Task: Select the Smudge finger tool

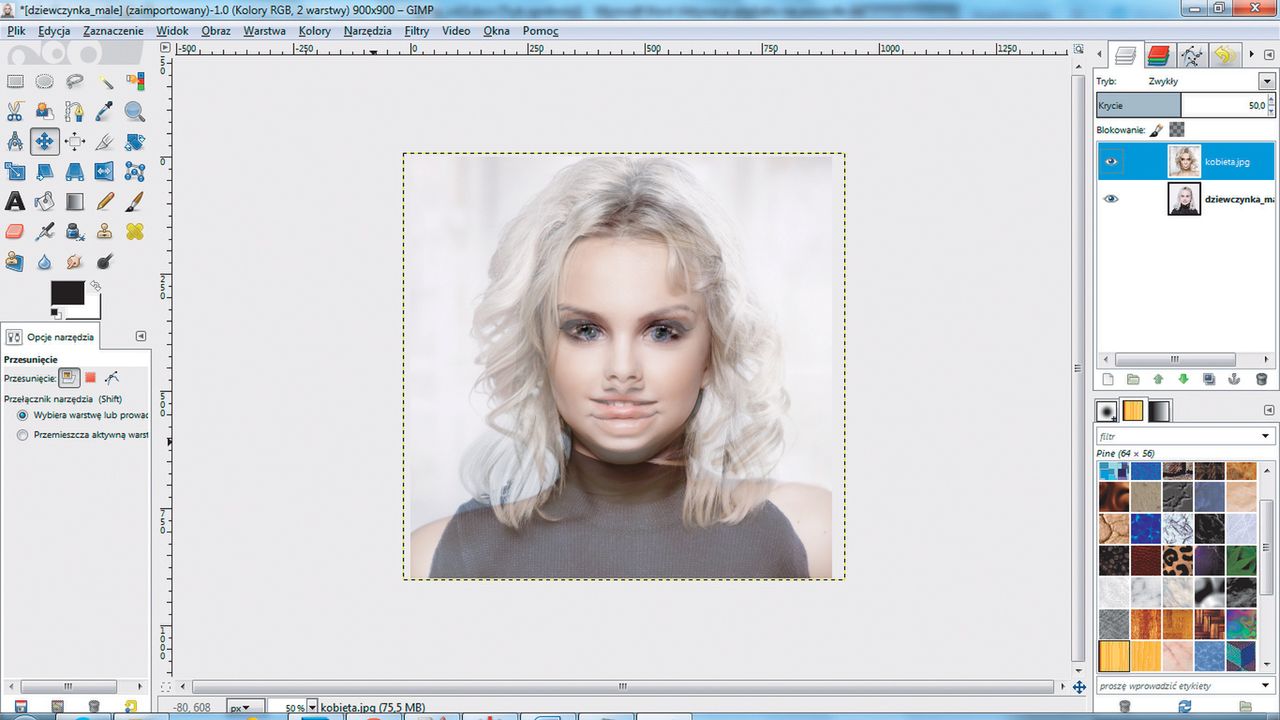Action: click(x=75, y=261)
